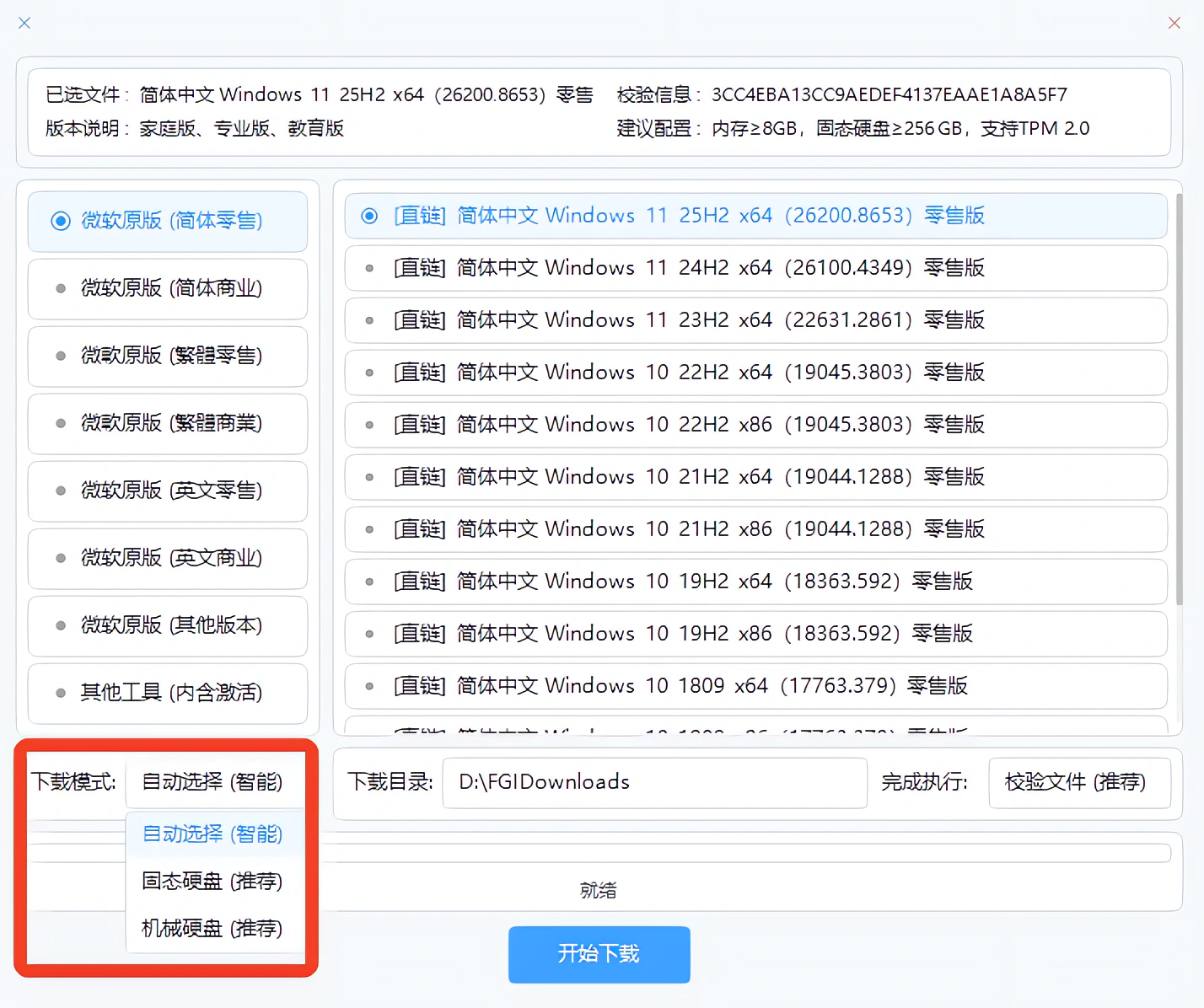Switch to 微软原版 (英文商业) category
Viewport: 1204px width, 1008px height.
click(x=168, y=558)
